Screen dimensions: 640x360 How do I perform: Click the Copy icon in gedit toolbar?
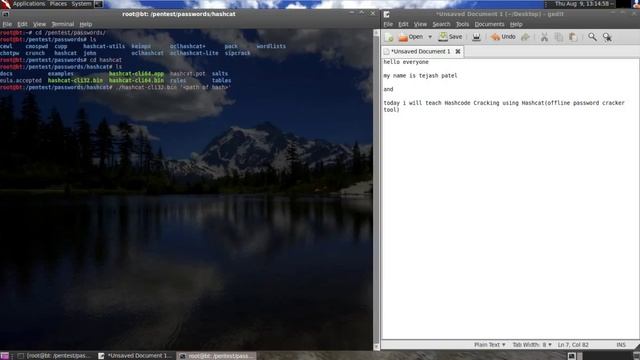click(x=559, y=37)
